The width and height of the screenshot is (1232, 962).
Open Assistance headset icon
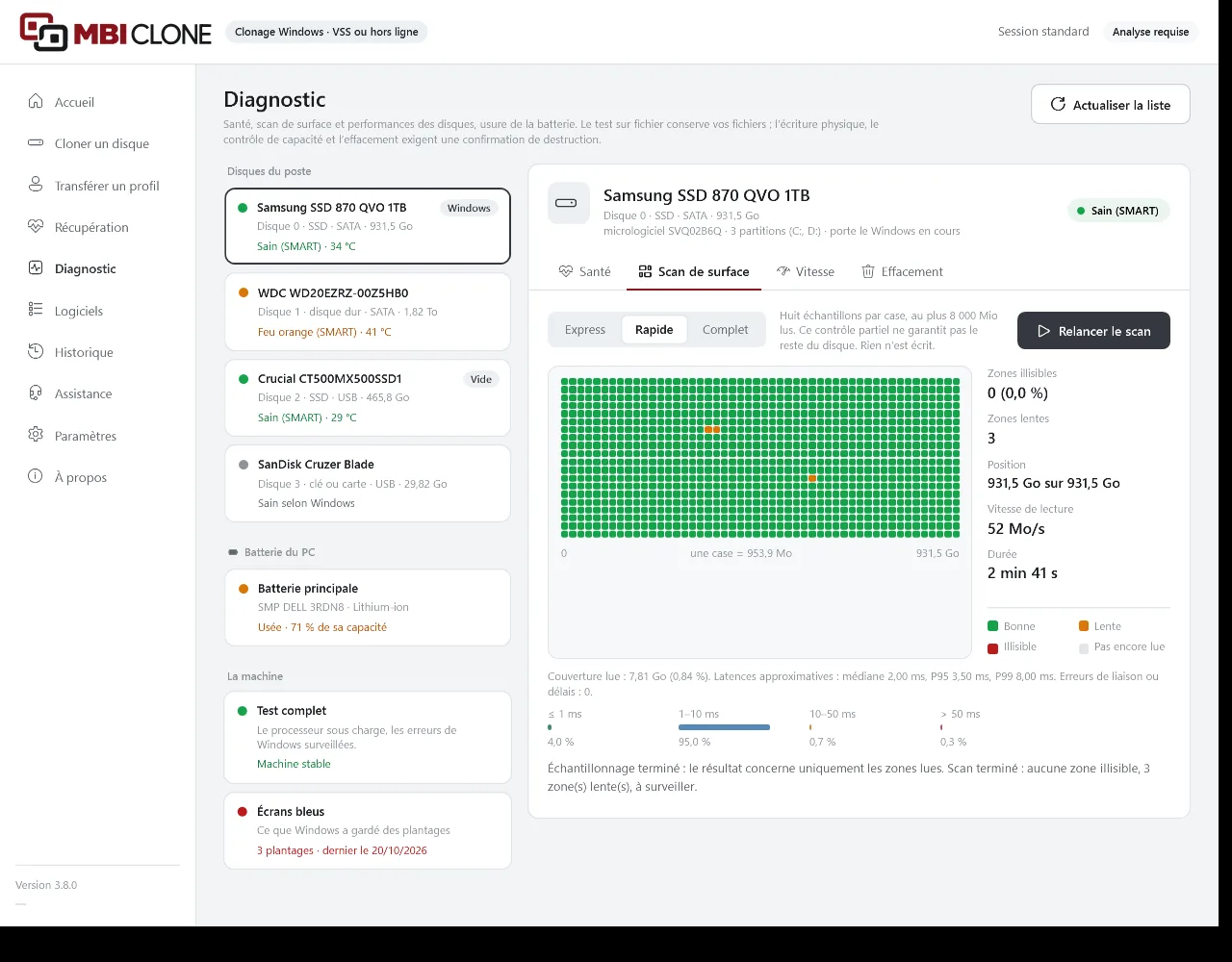click(36, 393)
